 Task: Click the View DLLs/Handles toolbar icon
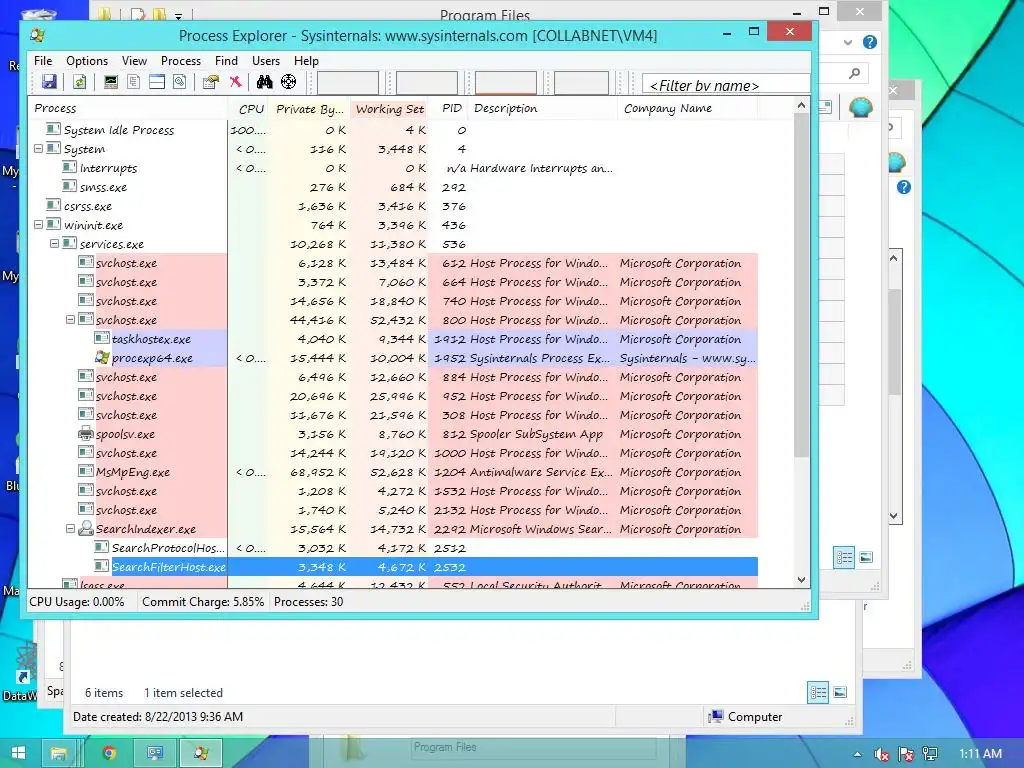180,82
